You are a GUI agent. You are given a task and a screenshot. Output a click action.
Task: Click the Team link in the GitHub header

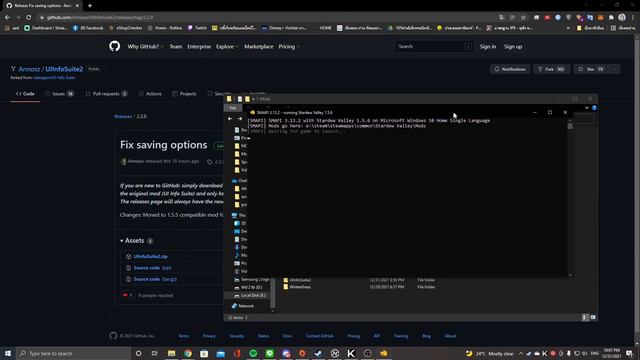tap(176, 47)
